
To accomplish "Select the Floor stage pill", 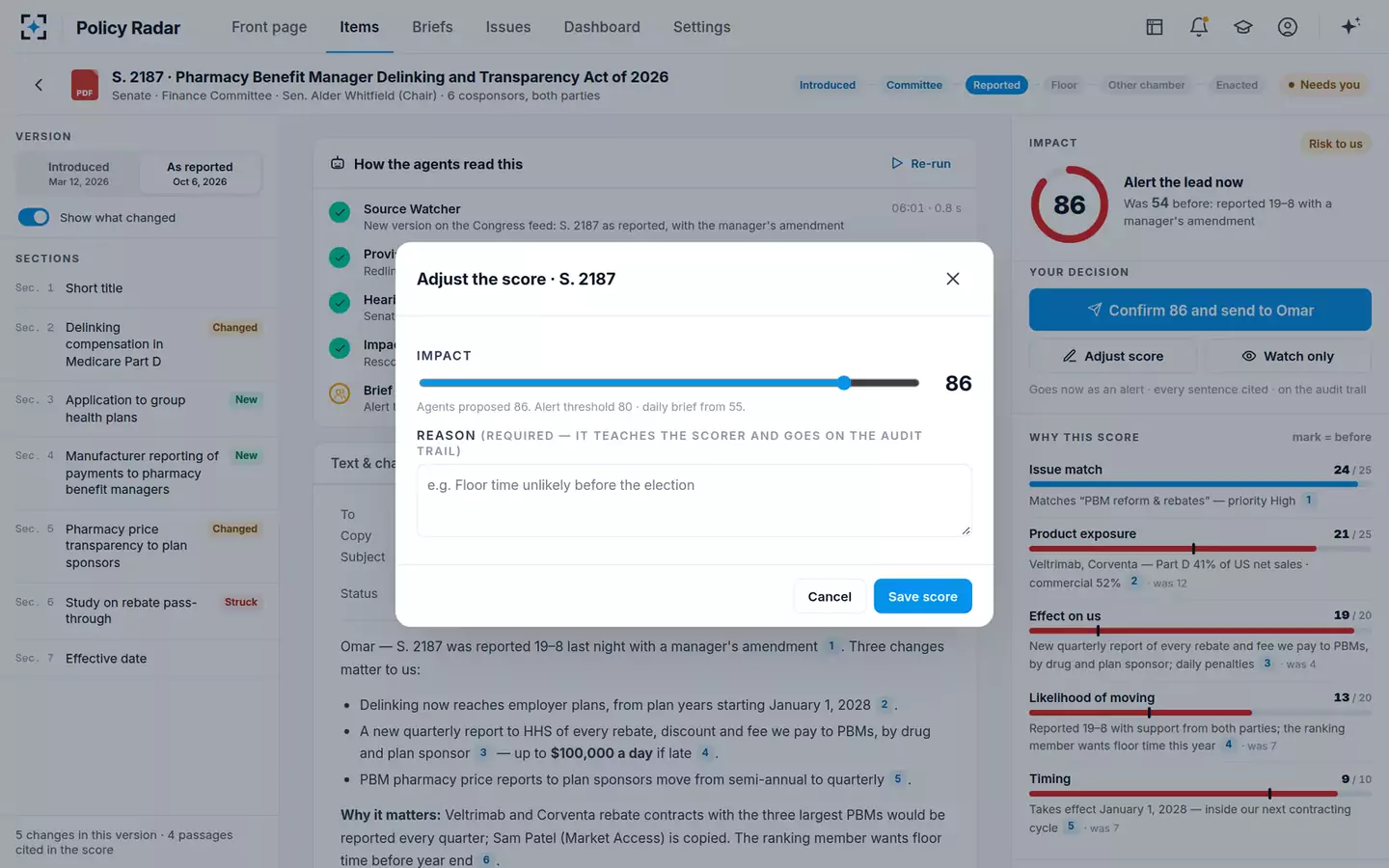I will (x=1064, y=85).
